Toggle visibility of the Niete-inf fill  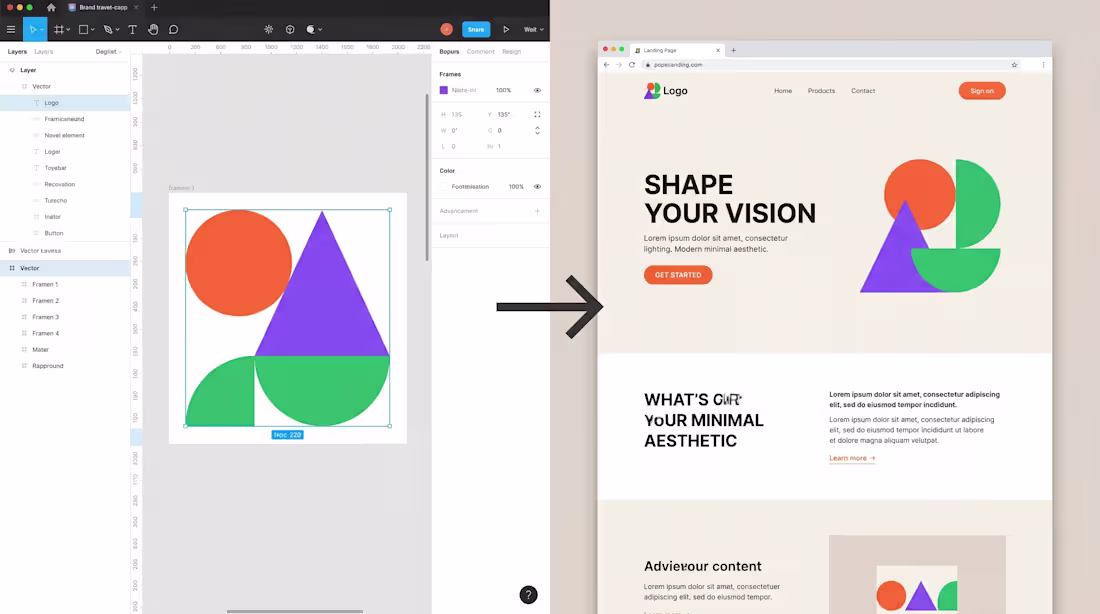(537, 91)
